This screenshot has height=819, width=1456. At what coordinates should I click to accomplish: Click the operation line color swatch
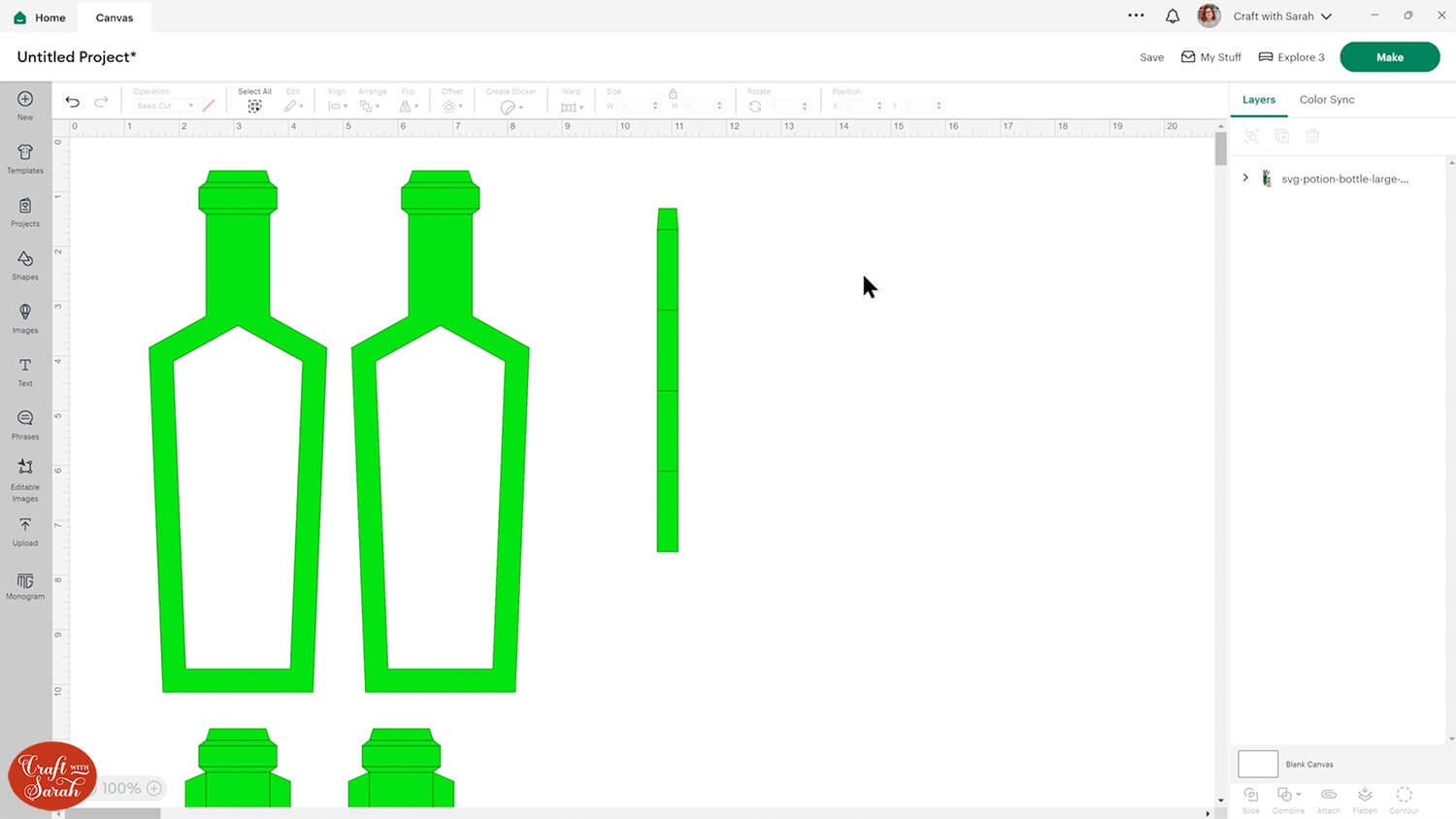click(x=209, y=106)
